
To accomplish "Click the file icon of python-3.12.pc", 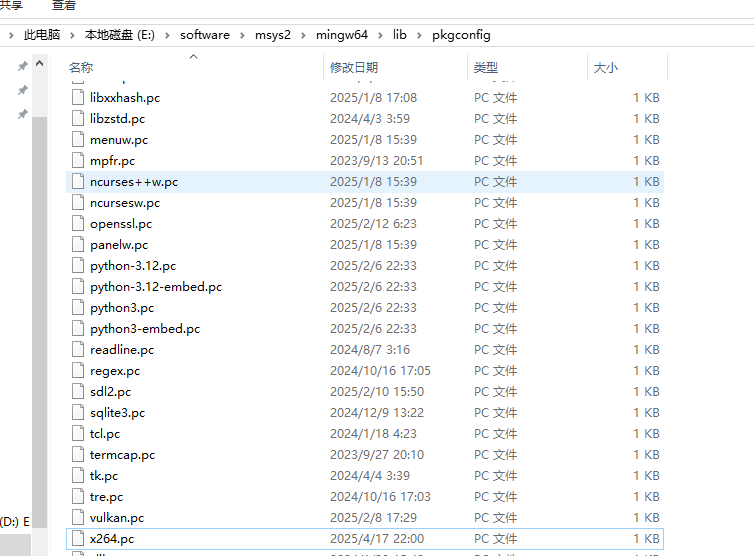I will tap(78, 265).
